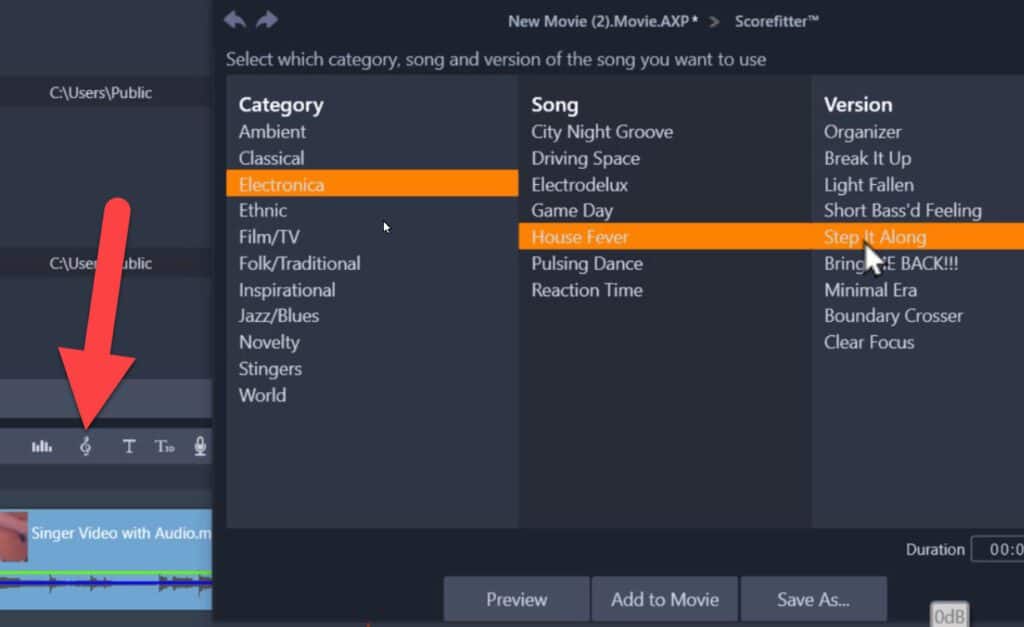Click the Title (T) tool icon

[x=129, y=447]
